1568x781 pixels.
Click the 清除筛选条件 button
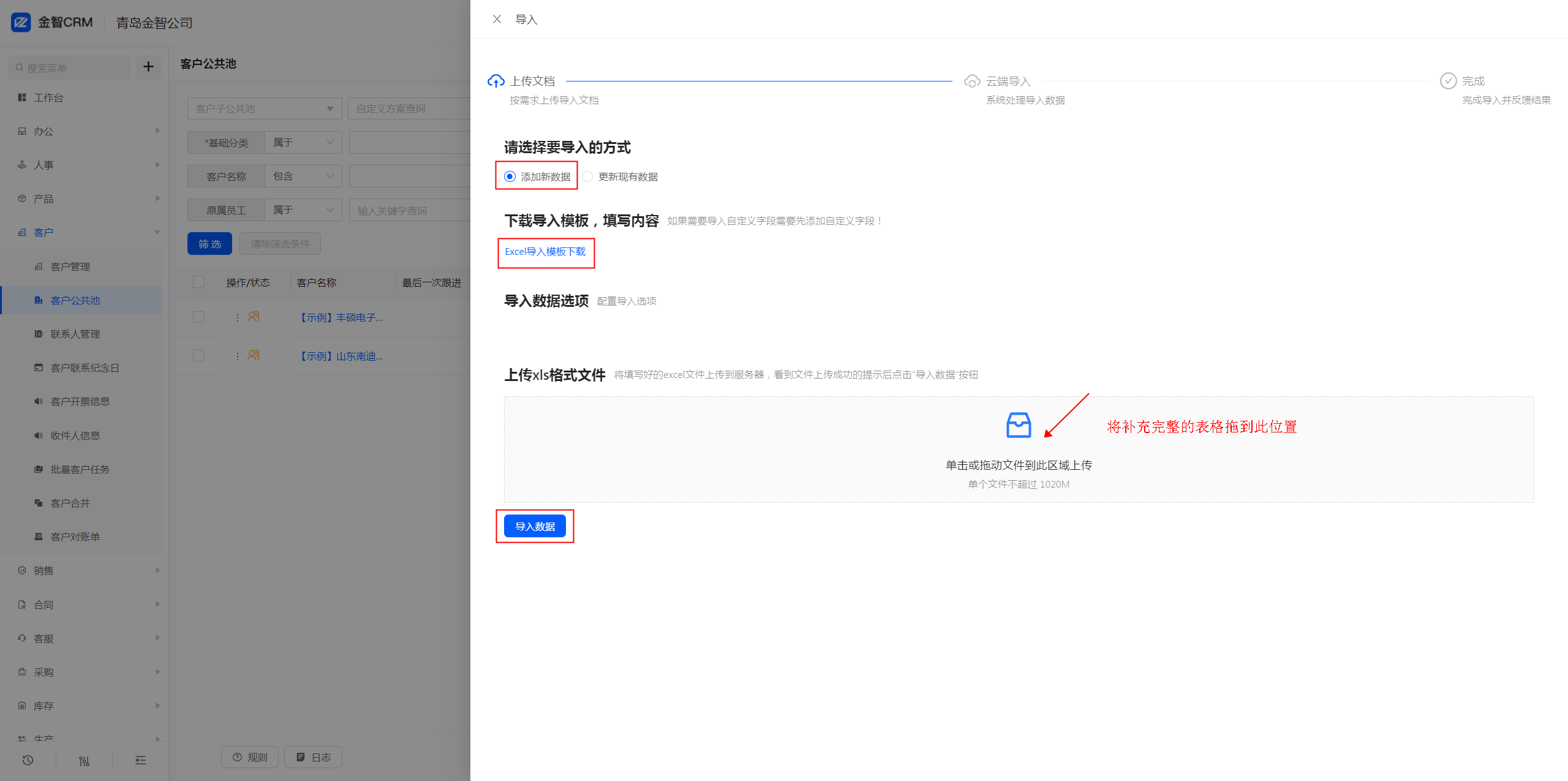click(x=280, y=244)
